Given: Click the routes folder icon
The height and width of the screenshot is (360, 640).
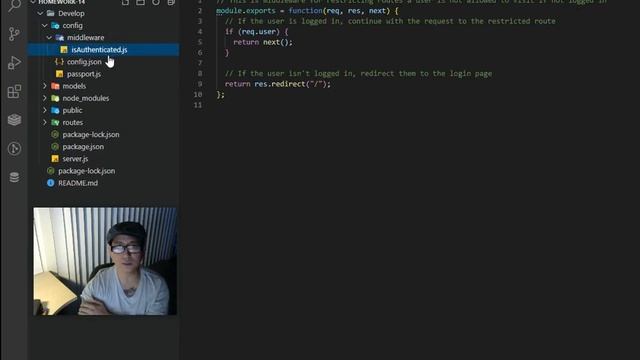Looking at the screenshot, I should [x=55, y=122].
